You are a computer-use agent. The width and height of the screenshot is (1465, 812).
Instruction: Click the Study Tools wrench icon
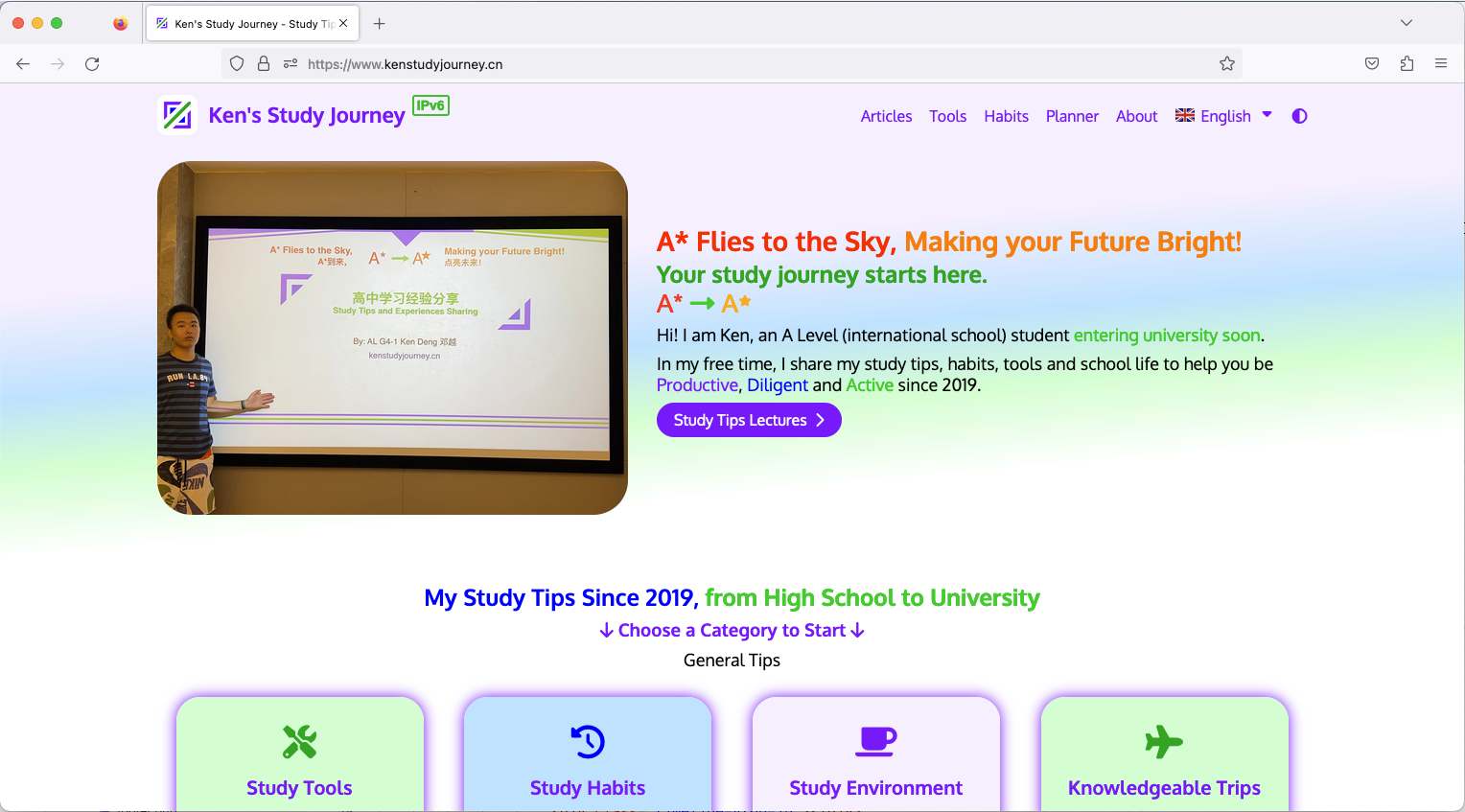click(299, 741)
